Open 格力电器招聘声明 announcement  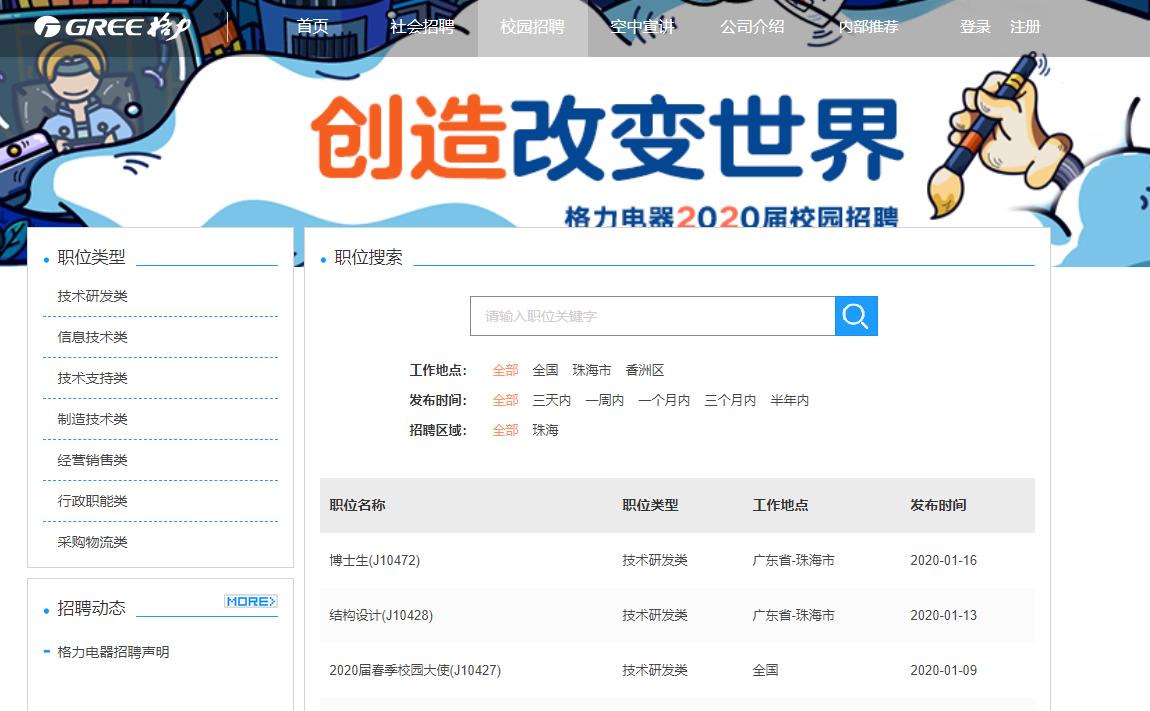tap(113, 652)
